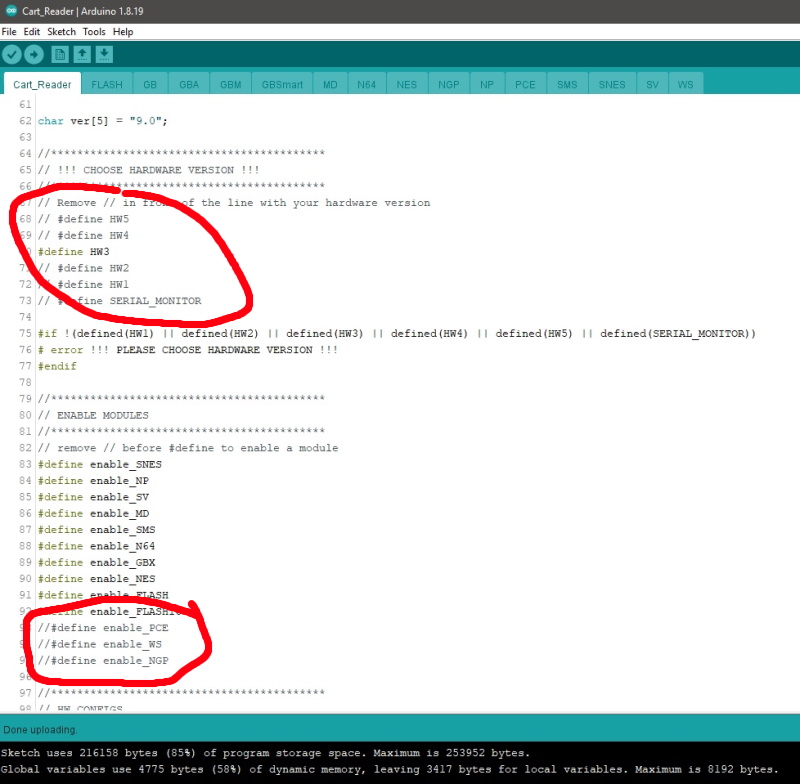800x784 pixels.
Task: Click the '#define HW3' line
Action: 73,251
